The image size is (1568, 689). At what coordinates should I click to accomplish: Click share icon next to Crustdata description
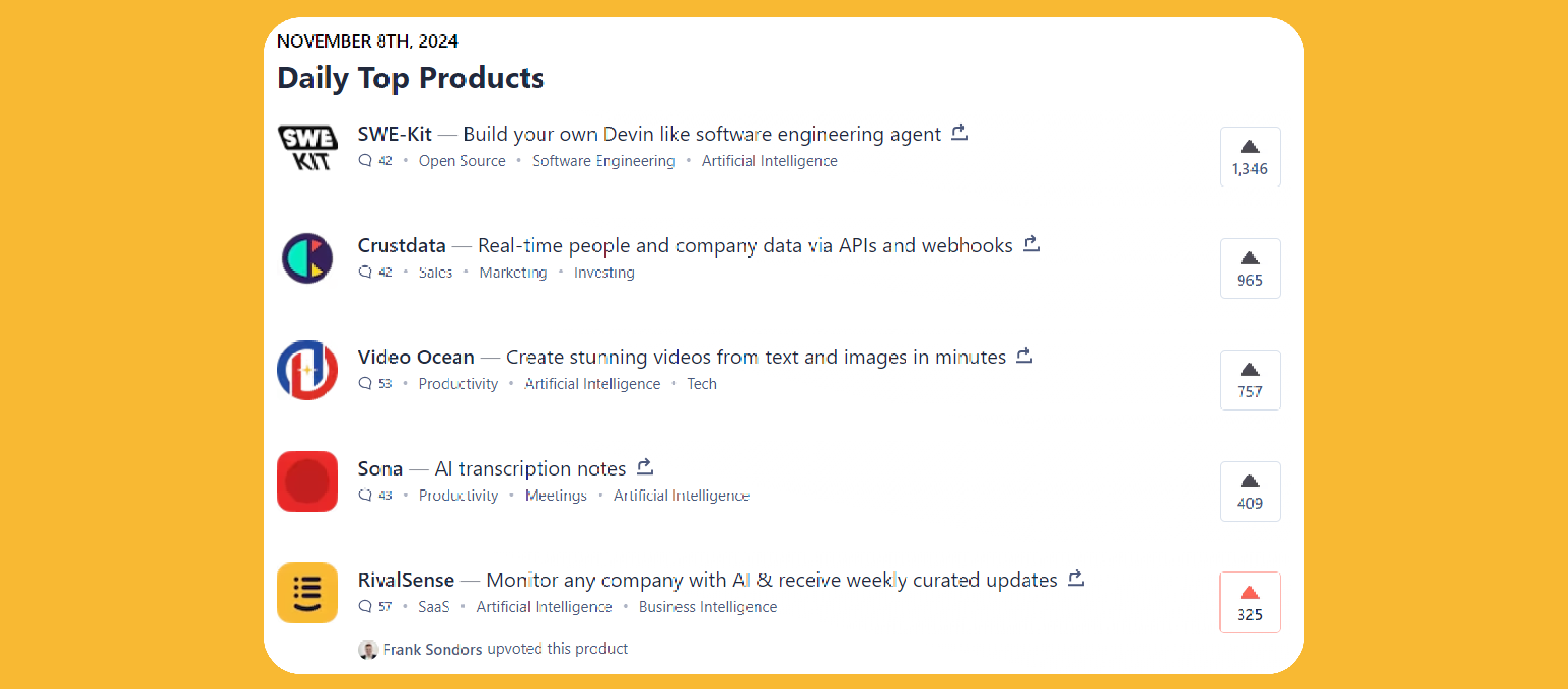1031,243
